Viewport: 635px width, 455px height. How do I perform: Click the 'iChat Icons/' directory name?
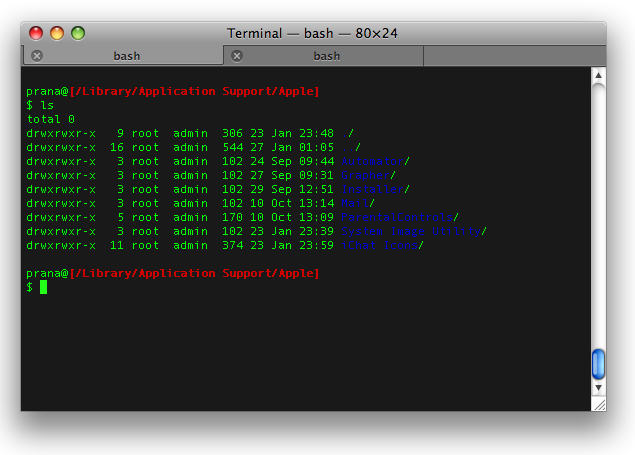click(382, 245)
